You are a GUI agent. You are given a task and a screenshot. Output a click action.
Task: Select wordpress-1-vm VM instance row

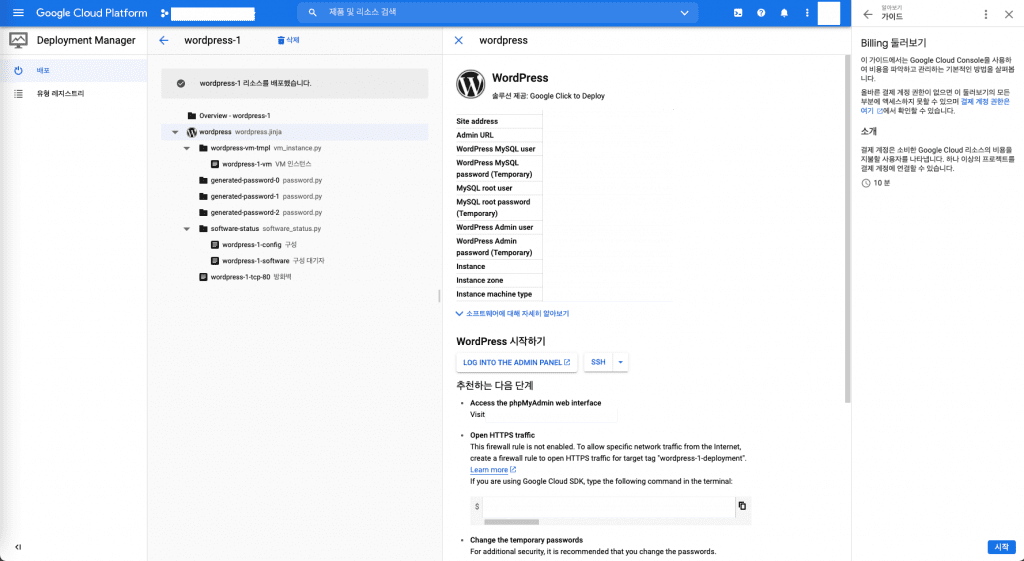295,165
